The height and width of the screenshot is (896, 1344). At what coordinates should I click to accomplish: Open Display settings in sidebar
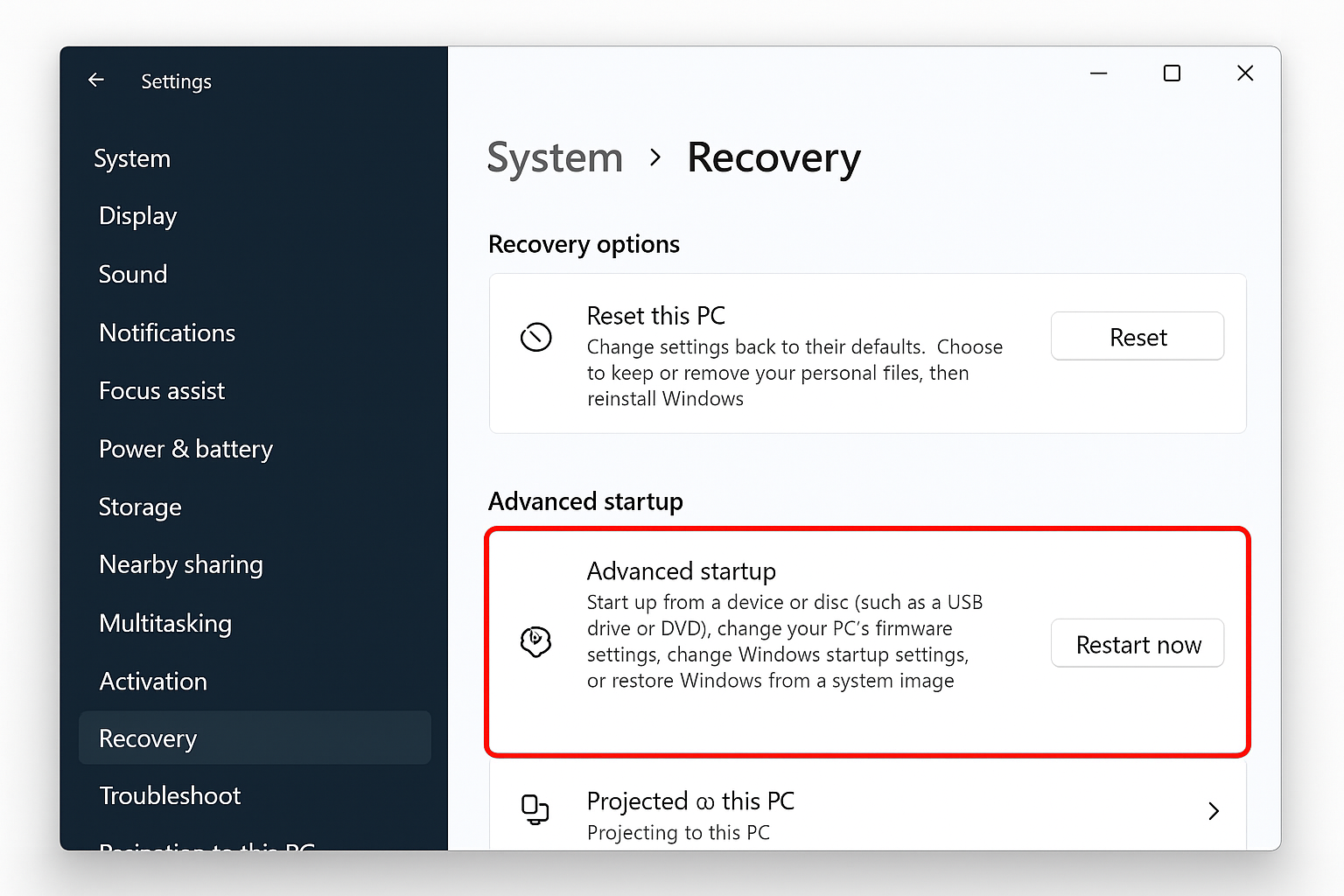pyautogui.click(x=138, y=216)
